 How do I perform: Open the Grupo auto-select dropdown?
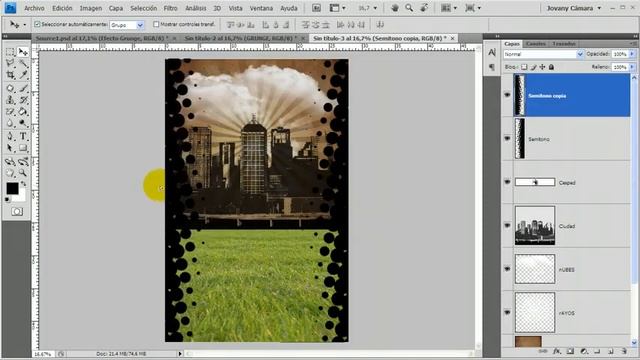click(x=140, y=25)
